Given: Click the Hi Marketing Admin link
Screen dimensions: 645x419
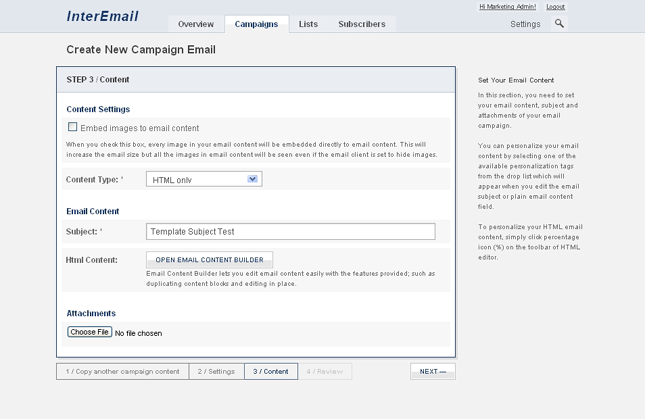Looking at the screenshot, I should [509, 7].
